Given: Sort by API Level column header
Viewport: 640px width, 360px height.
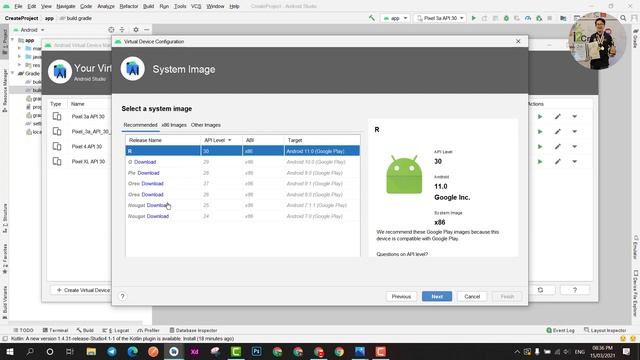Looking at the screenshot, I should [x=221, y=140].
